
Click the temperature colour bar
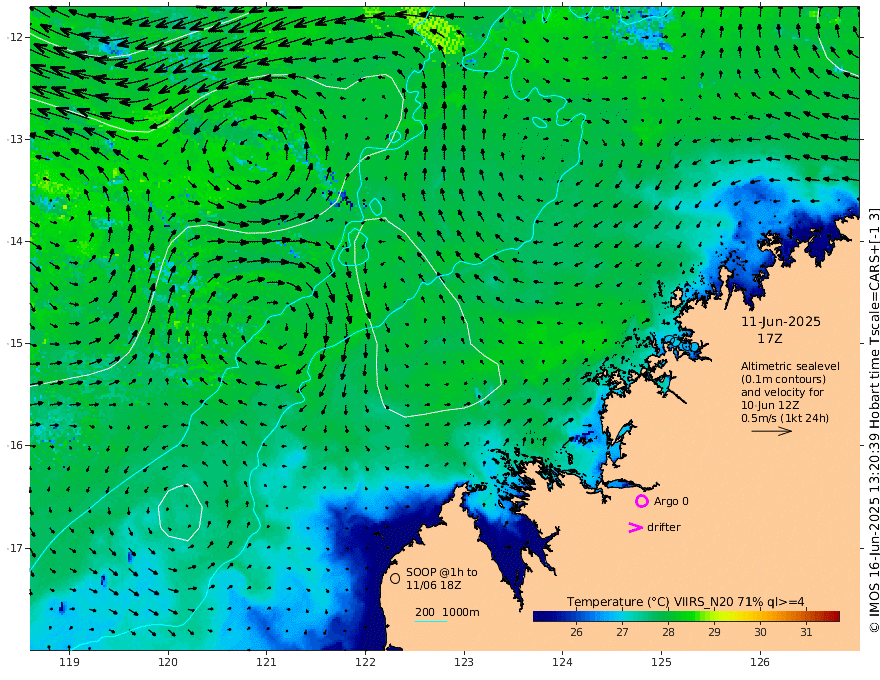coord(686,616)
